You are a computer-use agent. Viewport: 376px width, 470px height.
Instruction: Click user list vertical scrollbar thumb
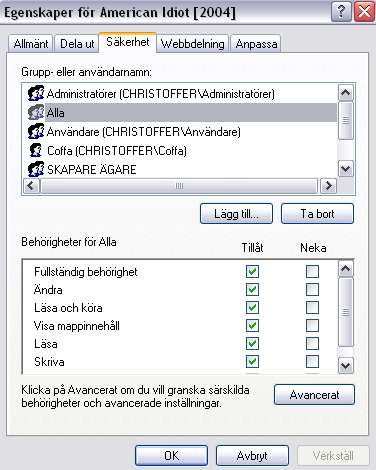pyautogui.click(x=346, y=120)
